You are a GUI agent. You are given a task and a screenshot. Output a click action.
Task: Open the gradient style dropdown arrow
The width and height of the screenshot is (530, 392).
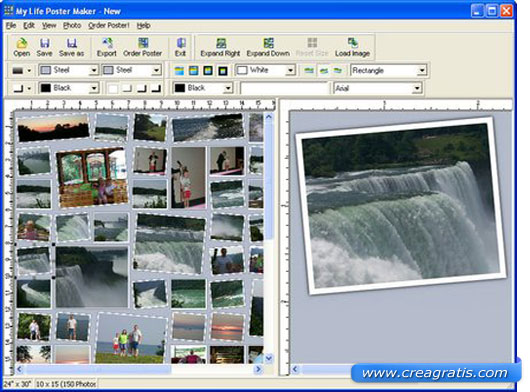pyautogui.click(x=29, y=70)
